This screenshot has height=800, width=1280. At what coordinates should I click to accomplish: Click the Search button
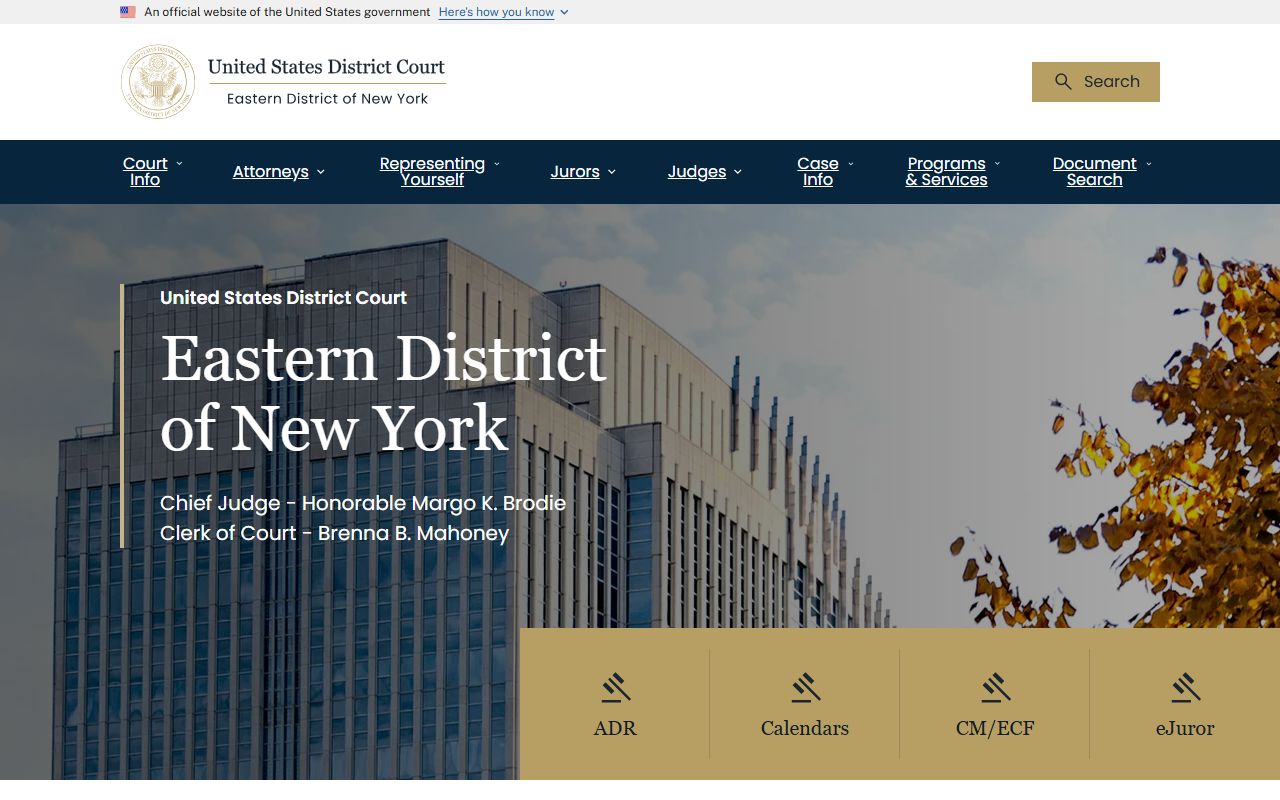[1096, 82]
